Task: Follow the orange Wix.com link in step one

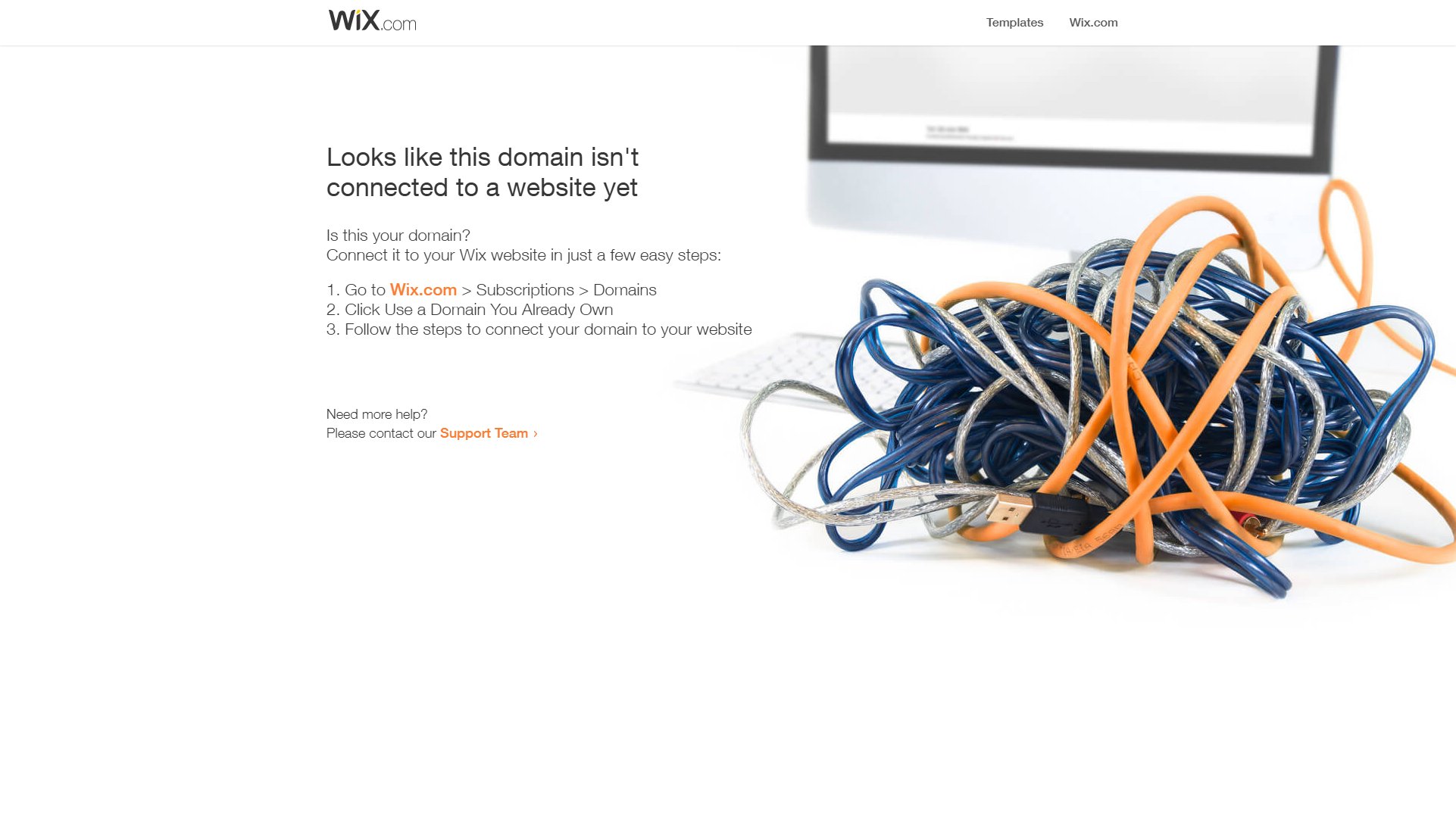Action: click(423, 290)
